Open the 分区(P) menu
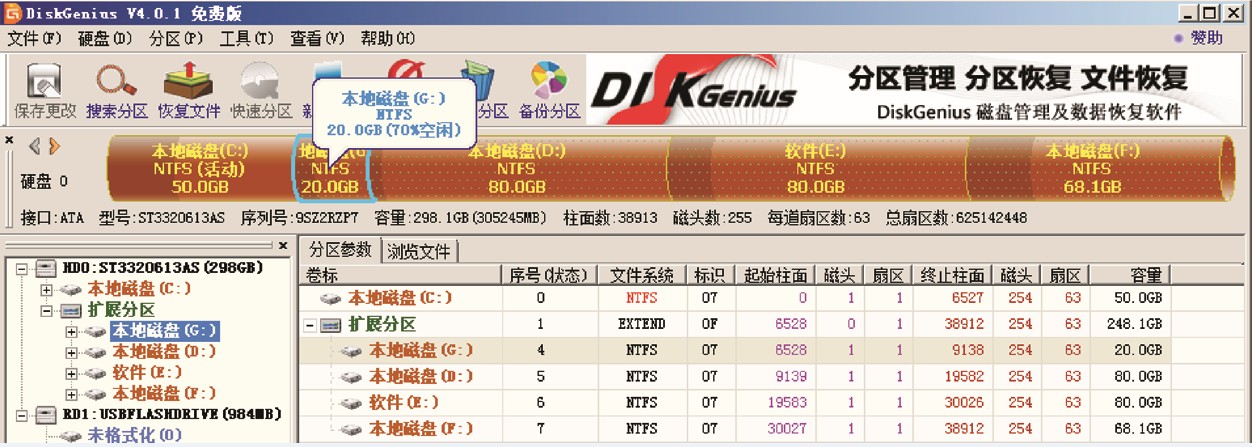Screen dimensions: 1252x447 [x=176, y=38]
